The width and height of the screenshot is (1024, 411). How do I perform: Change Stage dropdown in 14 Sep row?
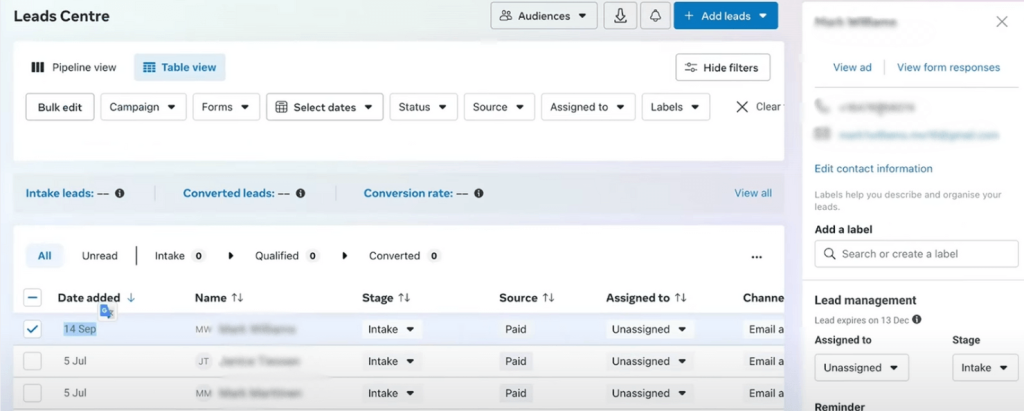(392, 329)
